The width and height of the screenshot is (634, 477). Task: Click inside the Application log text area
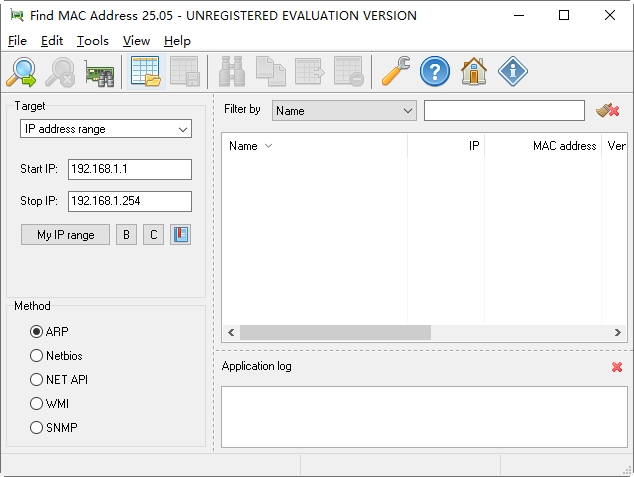tap(424, 417)
